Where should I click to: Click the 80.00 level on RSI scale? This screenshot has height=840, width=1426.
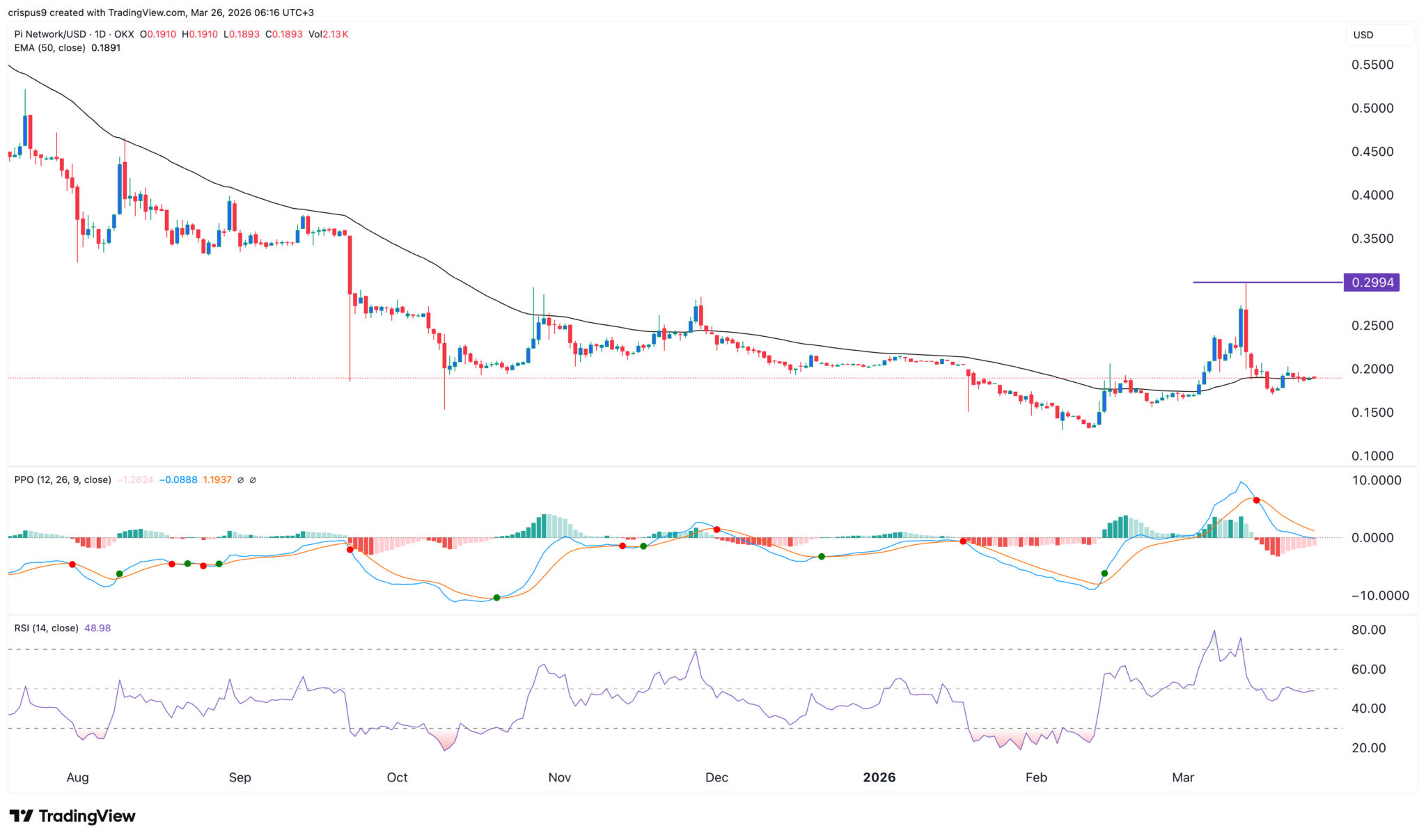click(x=1368, y=630)
